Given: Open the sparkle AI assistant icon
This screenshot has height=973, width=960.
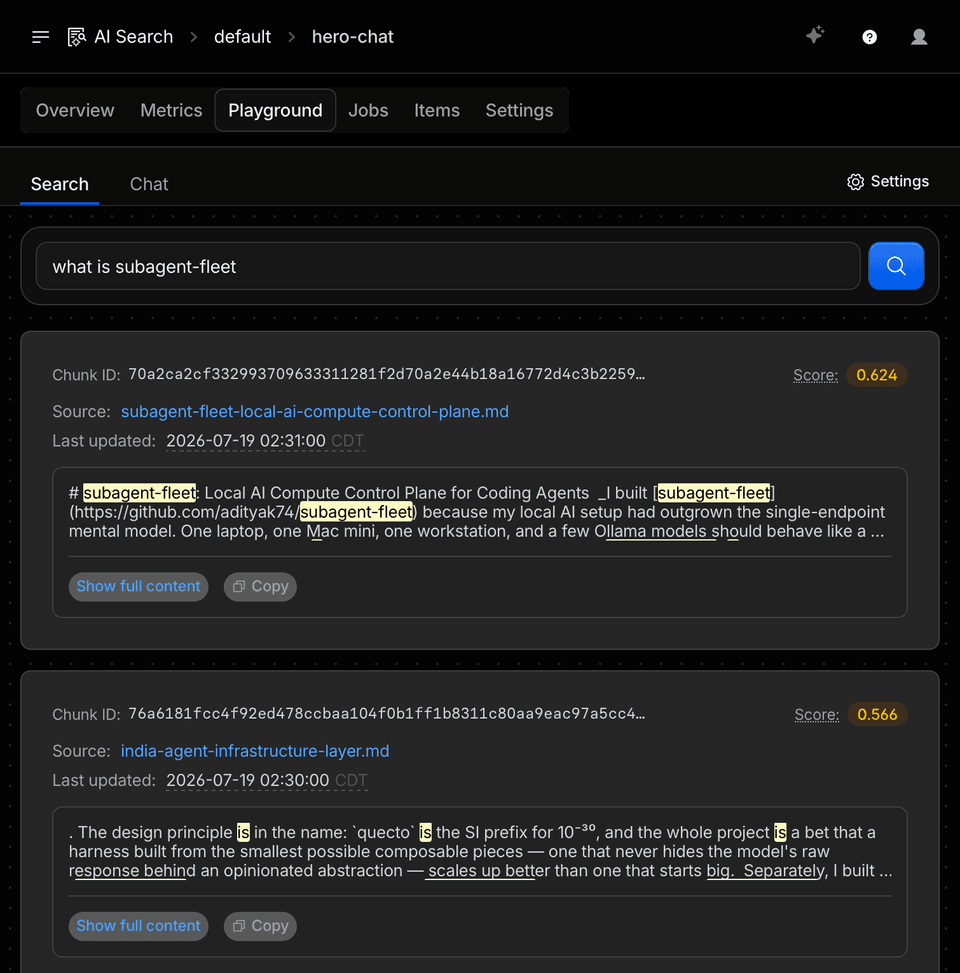Looking at the screenshot, I should click(x=815, y=35).
